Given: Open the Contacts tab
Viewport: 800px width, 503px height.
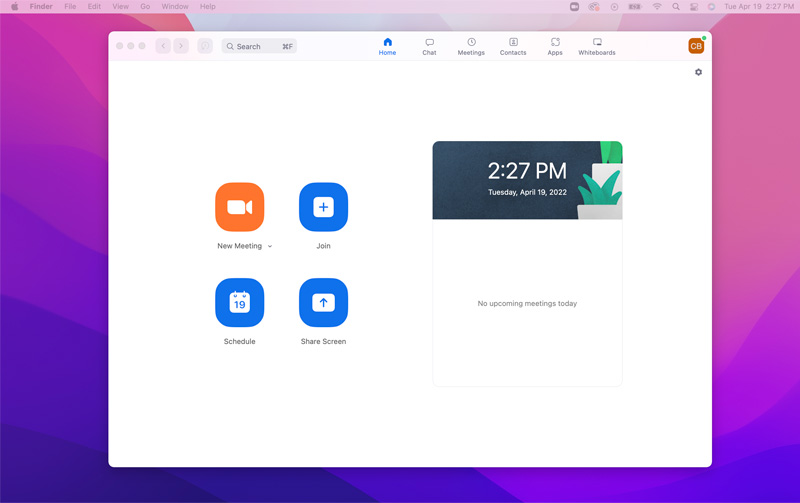Looking at the screenshot, I should pos(513,46).
